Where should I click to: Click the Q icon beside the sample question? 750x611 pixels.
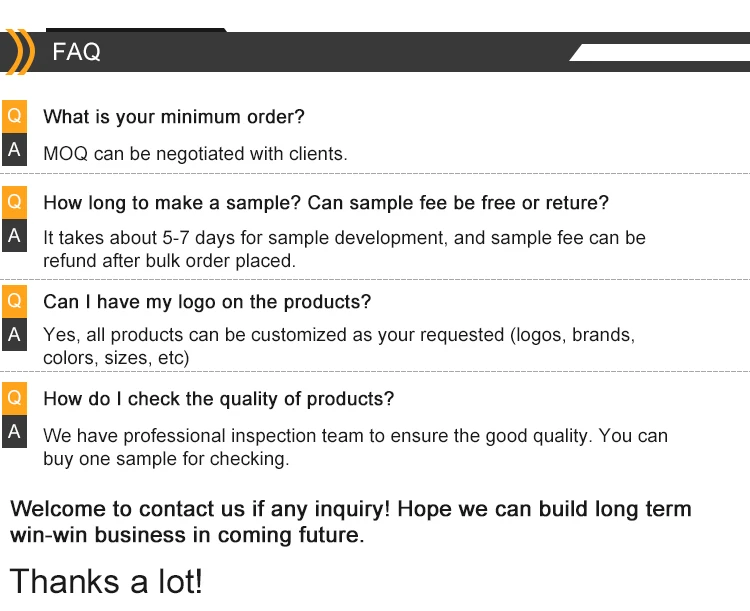14,202
